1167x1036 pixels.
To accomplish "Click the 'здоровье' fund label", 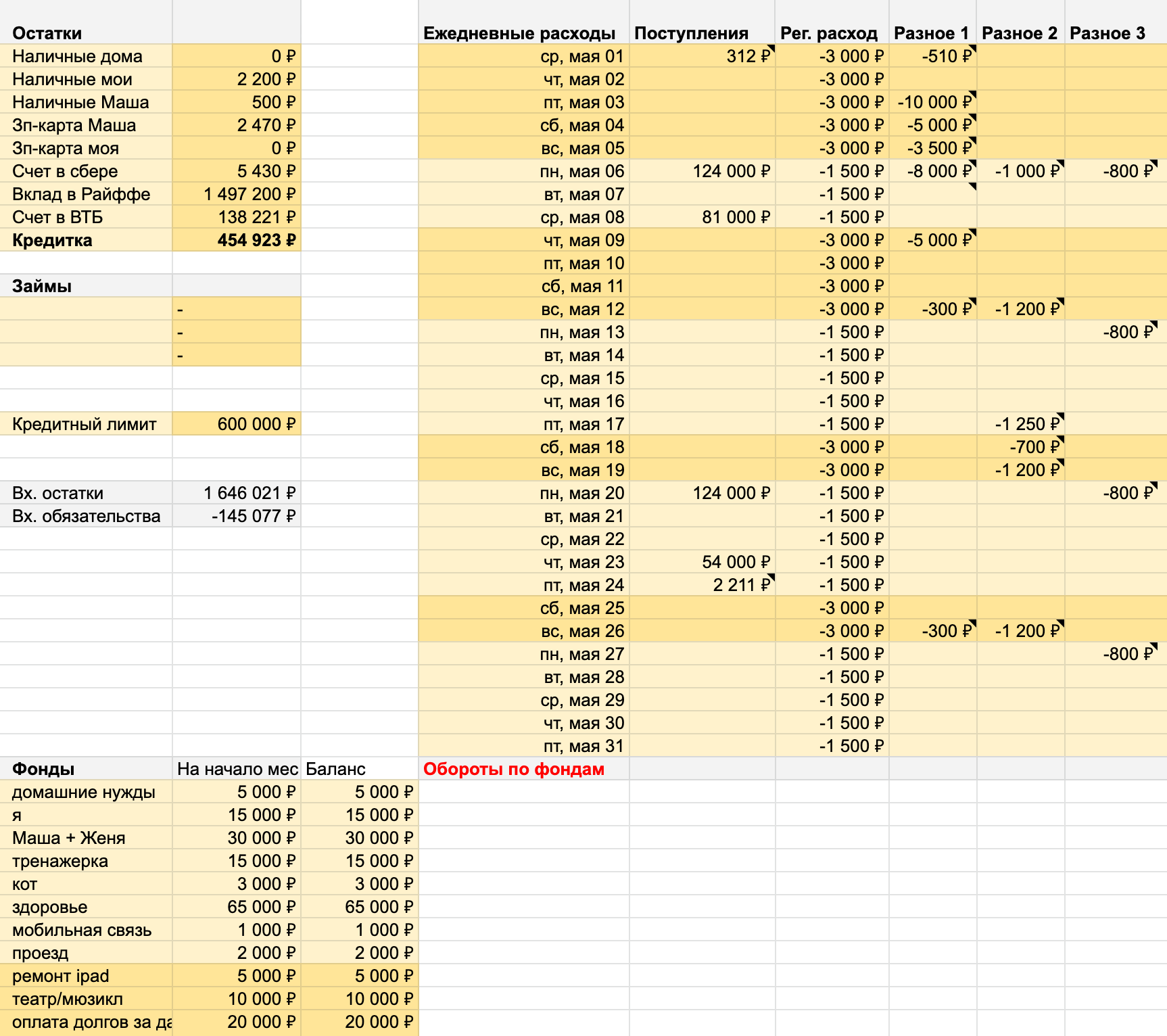I will tap(86, 907).
